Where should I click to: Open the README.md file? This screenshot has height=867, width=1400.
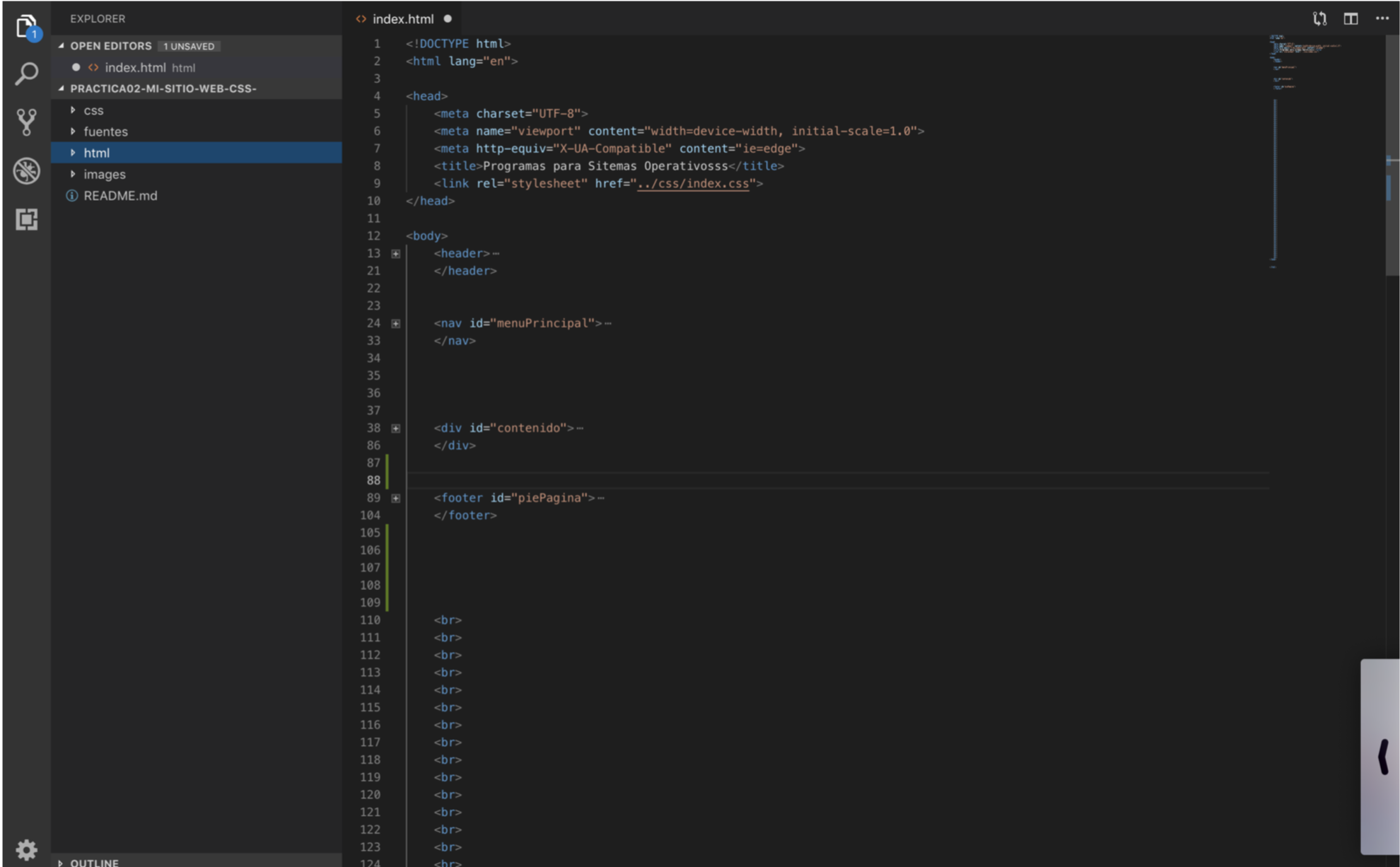point(120,196)
